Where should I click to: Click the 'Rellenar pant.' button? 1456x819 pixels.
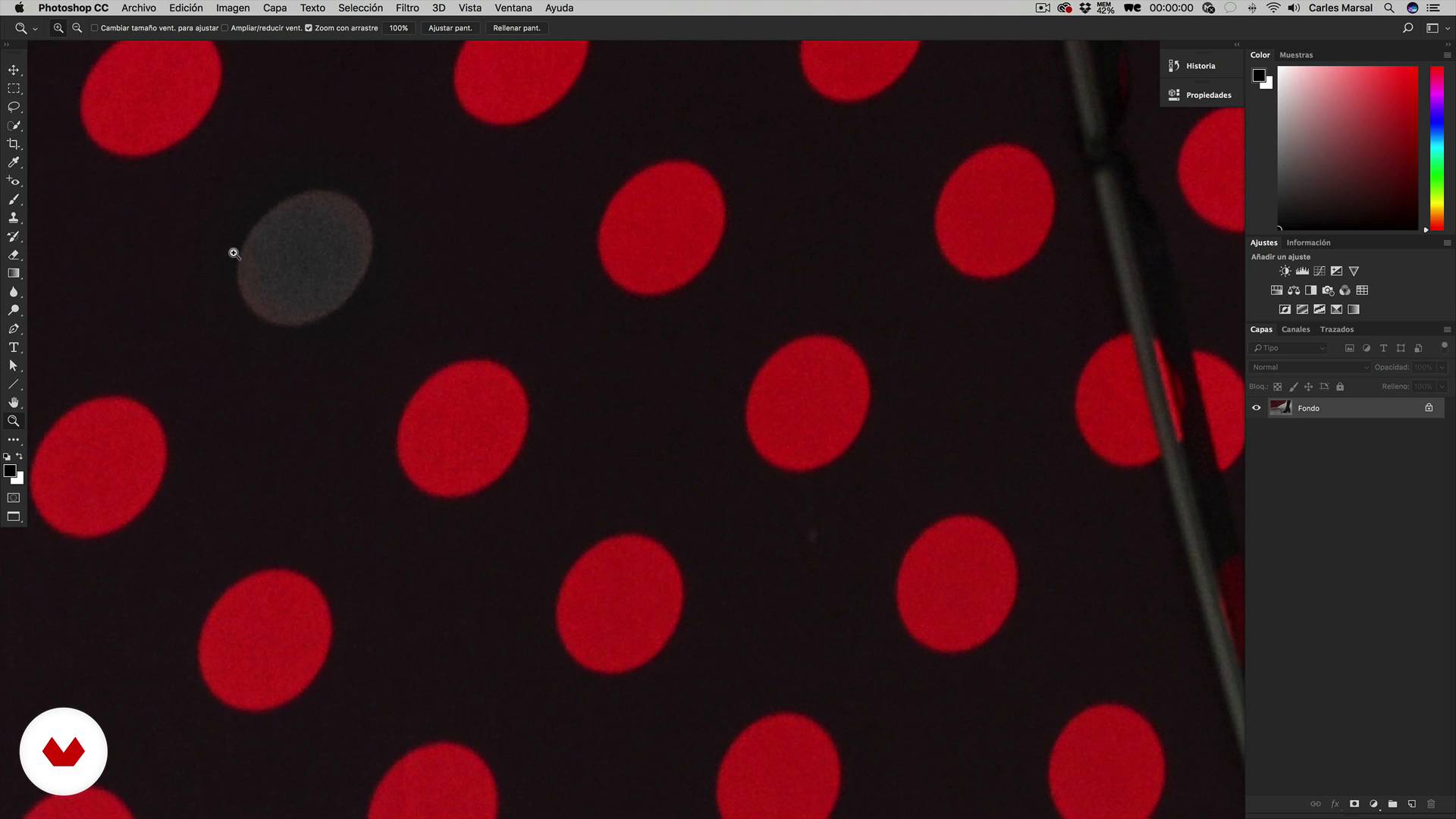pyautogui.click(x=516, y=28)
